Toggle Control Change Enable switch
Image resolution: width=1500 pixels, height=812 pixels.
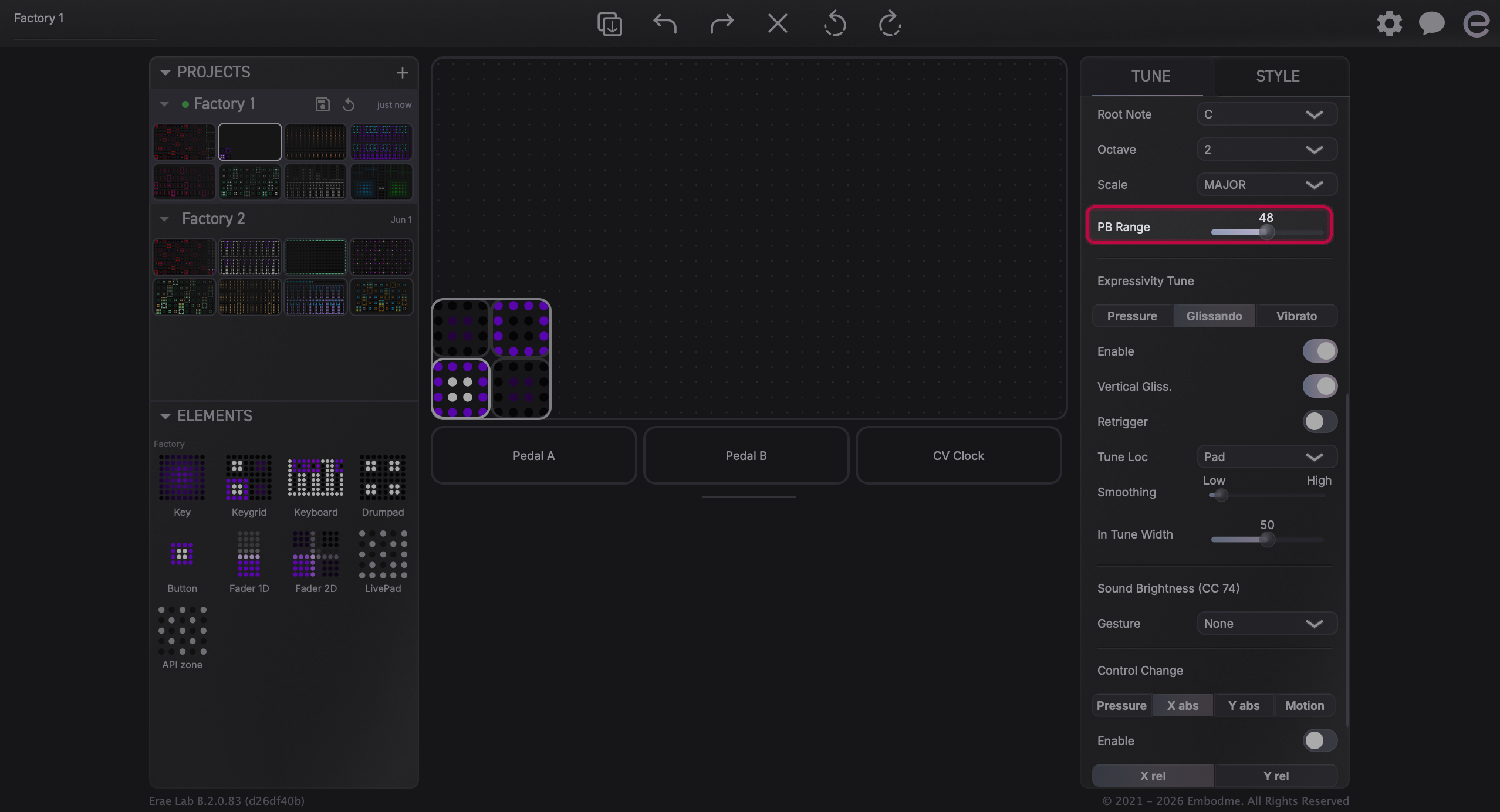[1320, 740]
